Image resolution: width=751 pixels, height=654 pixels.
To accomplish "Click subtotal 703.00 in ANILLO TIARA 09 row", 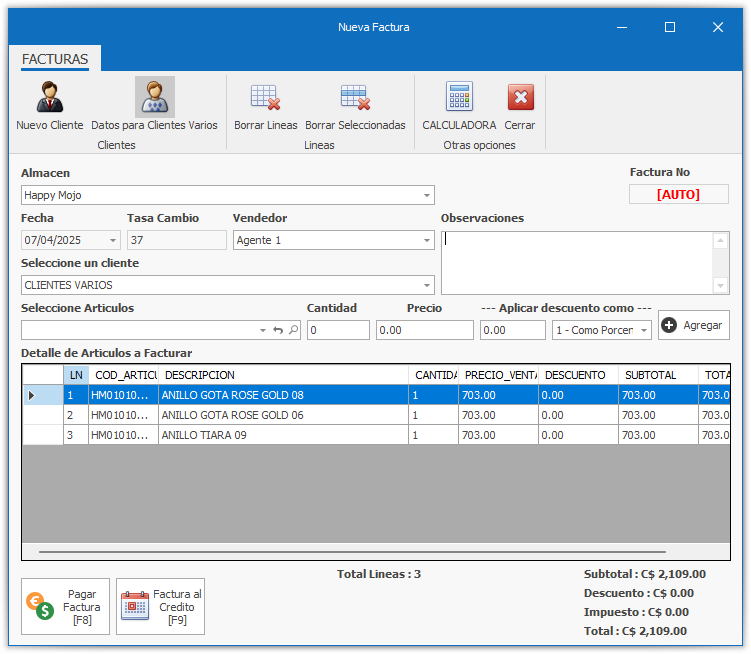I will pyautogui.click(x=658, y=436).
